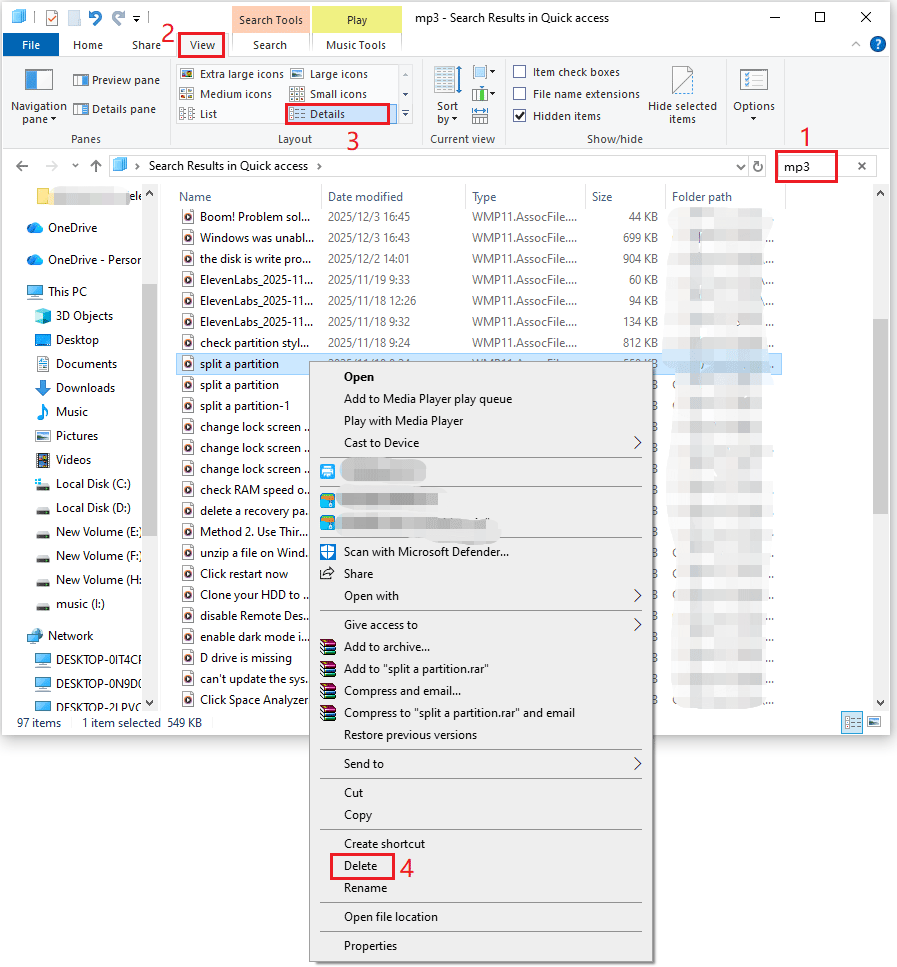Viewport: 897px width, 967px height.
Task: Switch to List layout
Action: tap(198, 114)
